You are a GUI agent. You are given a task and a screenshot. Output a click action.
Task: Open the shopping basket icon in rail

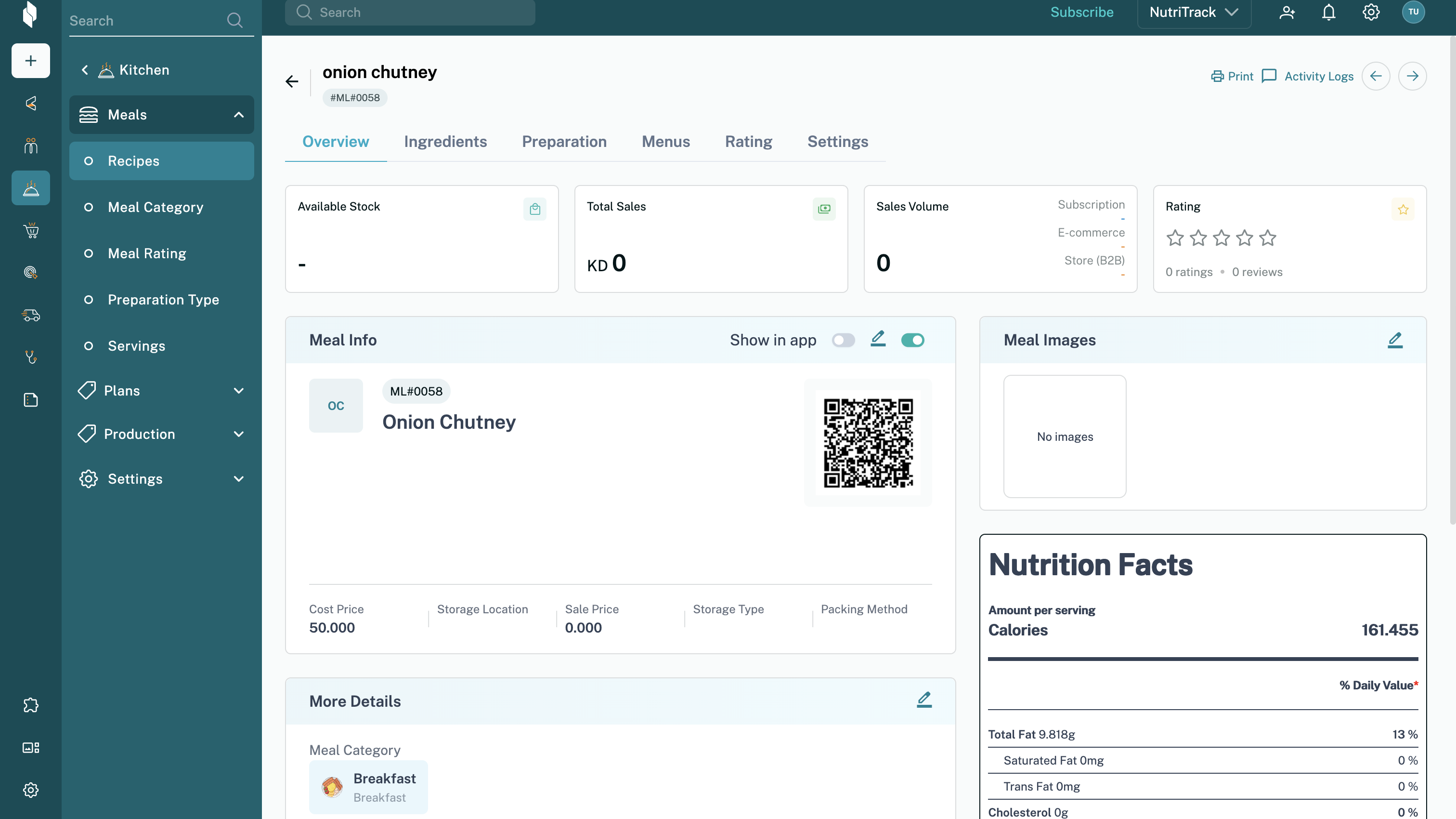pyautogui.click(x=30, y=230)
